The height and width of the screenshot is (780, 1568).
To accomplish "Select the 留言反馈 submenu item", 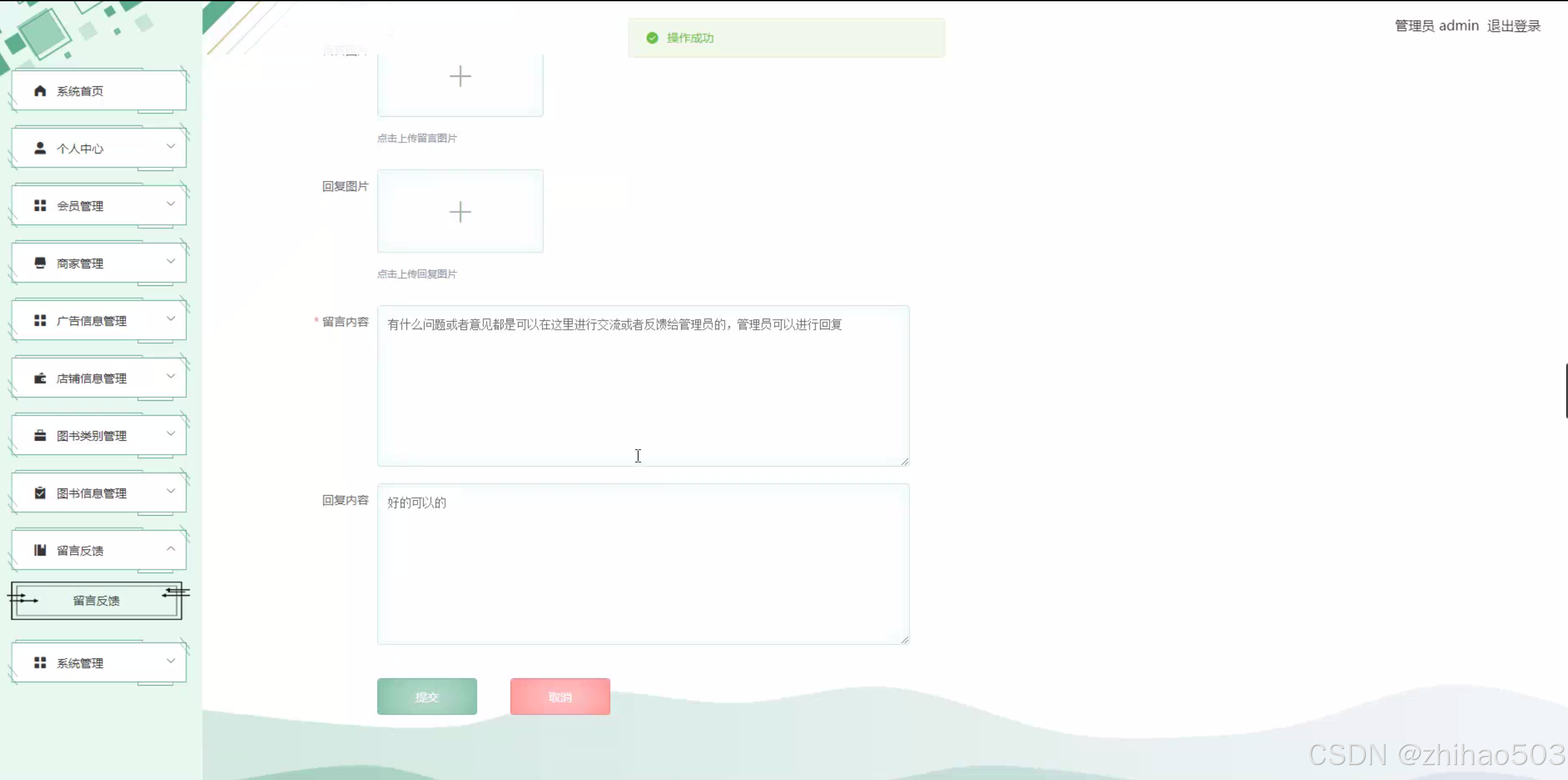I will pos(96,601).
